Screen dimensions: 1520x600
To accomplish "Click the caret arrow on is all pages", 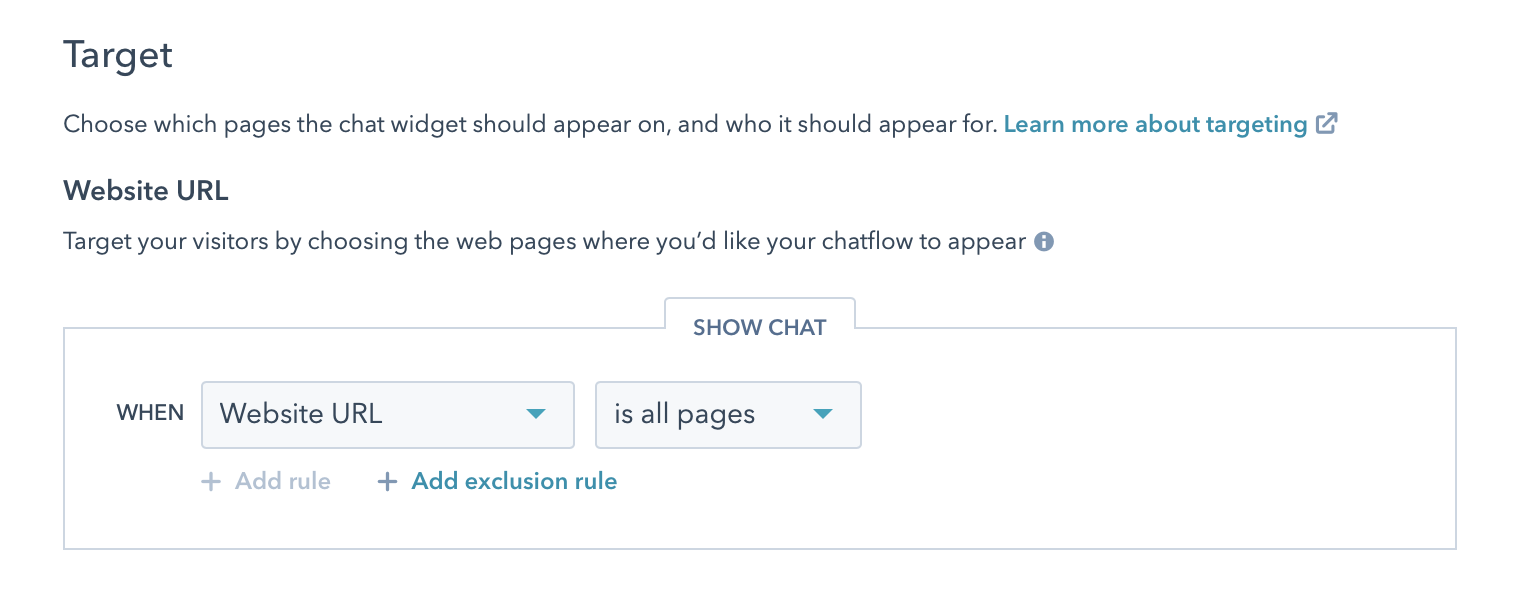I will click(x=823, y=414).
